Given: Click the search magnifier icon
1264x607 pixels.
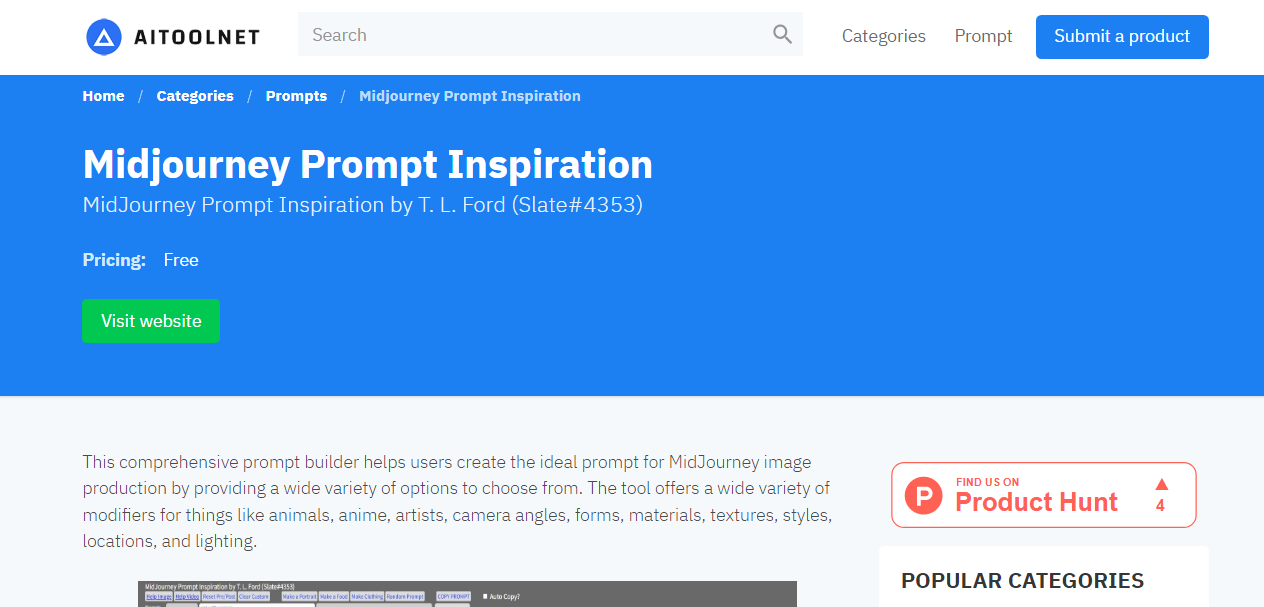Looking at the screenshot, I should pos(781,34).
